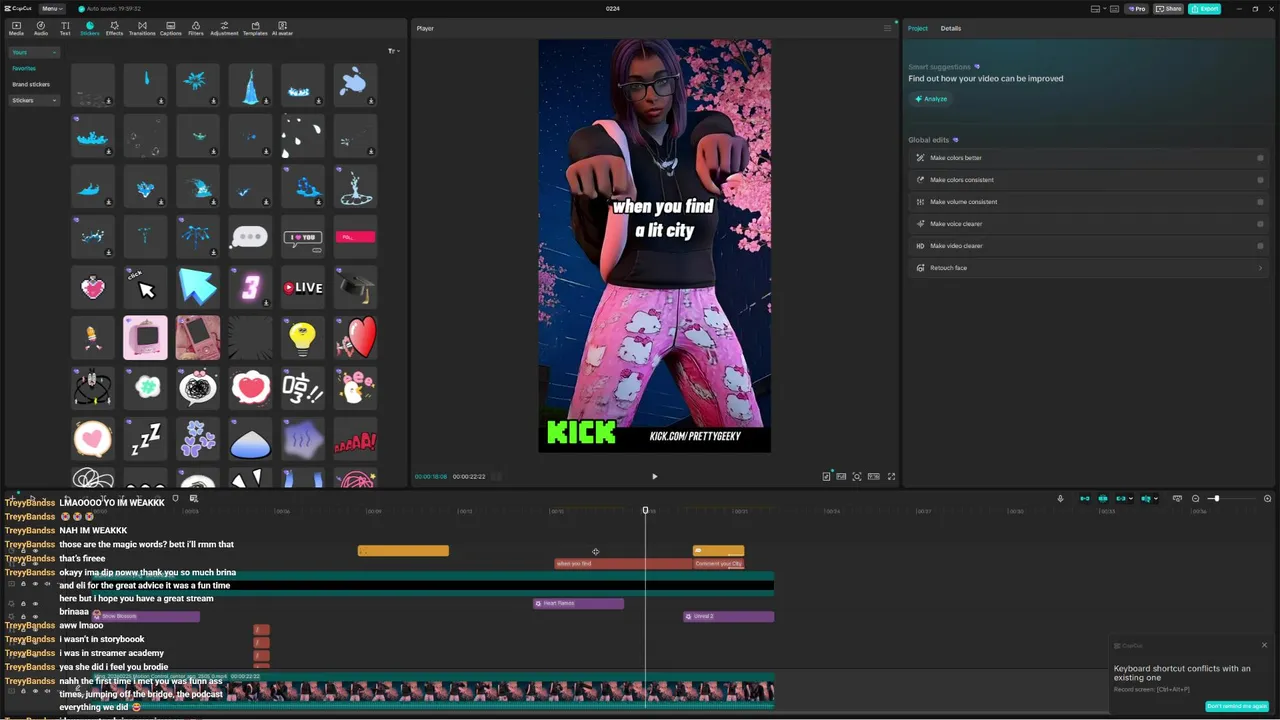Add the large red heart sticker

coord(355,338)
